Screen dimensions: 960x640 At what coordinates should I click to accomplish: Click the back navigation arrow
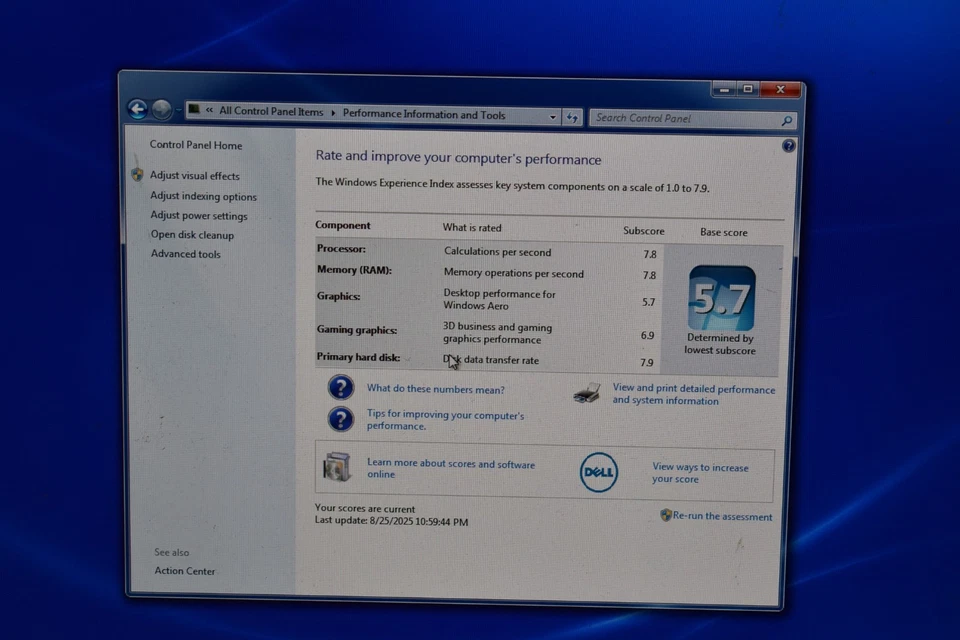click(137, 108)
